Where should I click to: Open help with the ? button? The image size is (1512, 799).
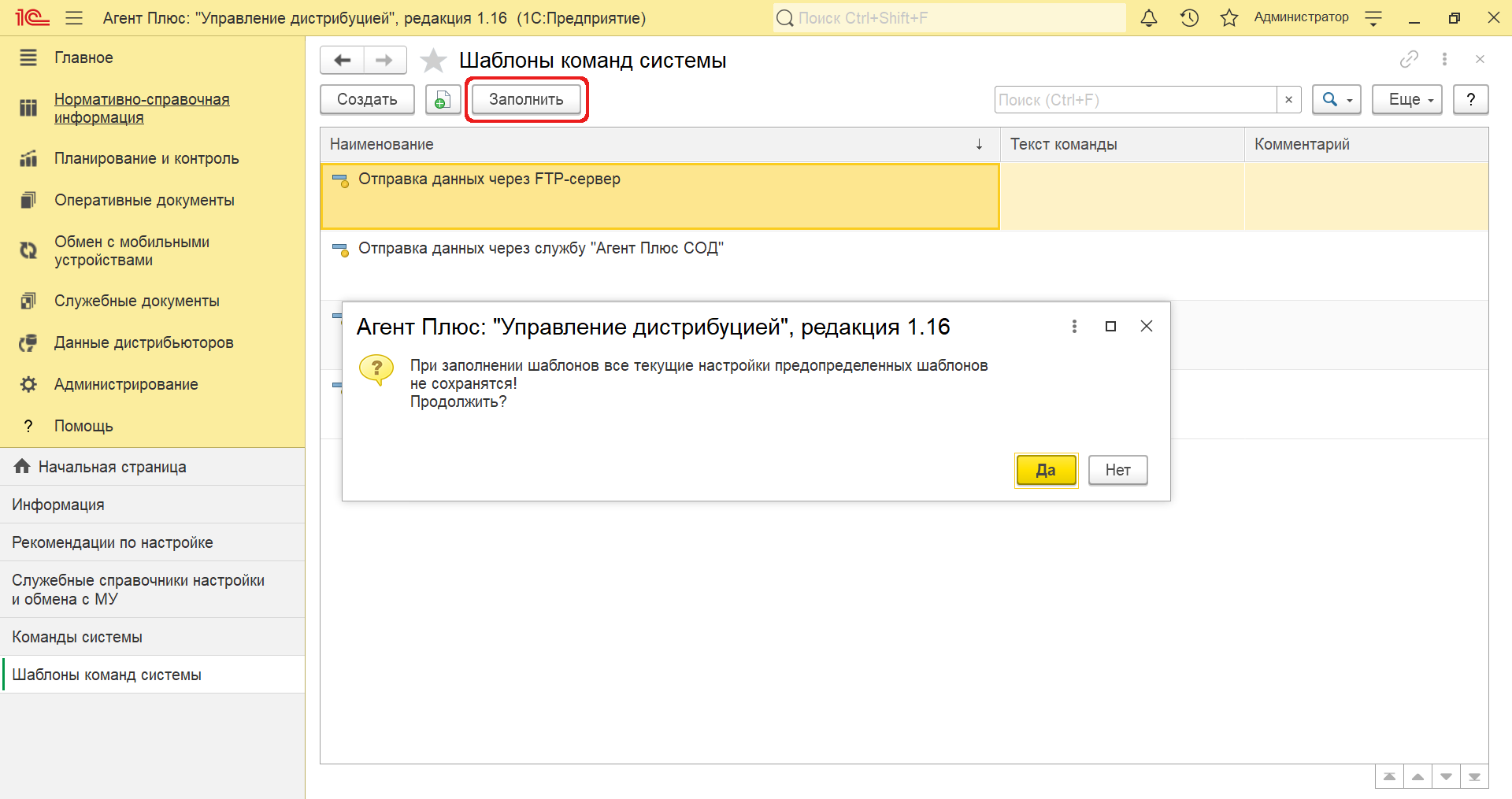coord(1471,99)
